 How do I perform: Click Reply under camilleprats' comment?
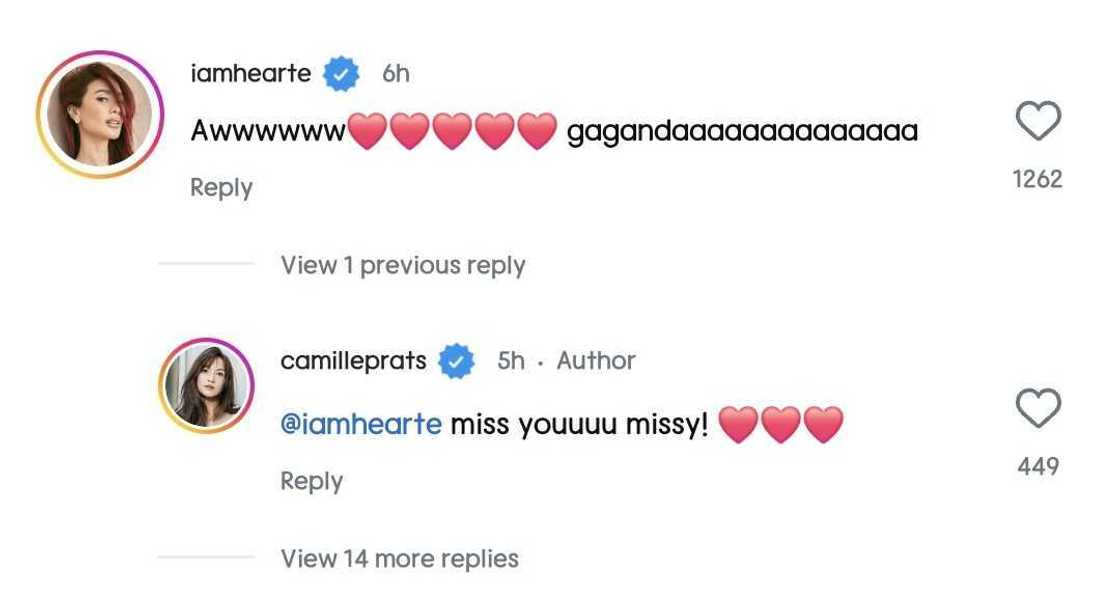pos(310,481)
